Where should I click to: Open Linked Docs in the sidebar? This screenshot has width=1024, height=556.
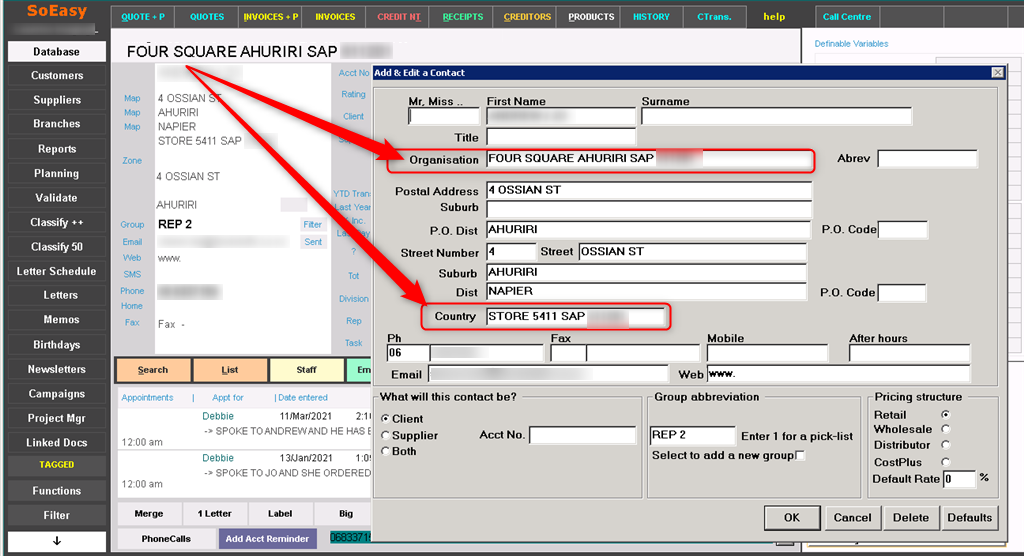(x=57, y=442)
